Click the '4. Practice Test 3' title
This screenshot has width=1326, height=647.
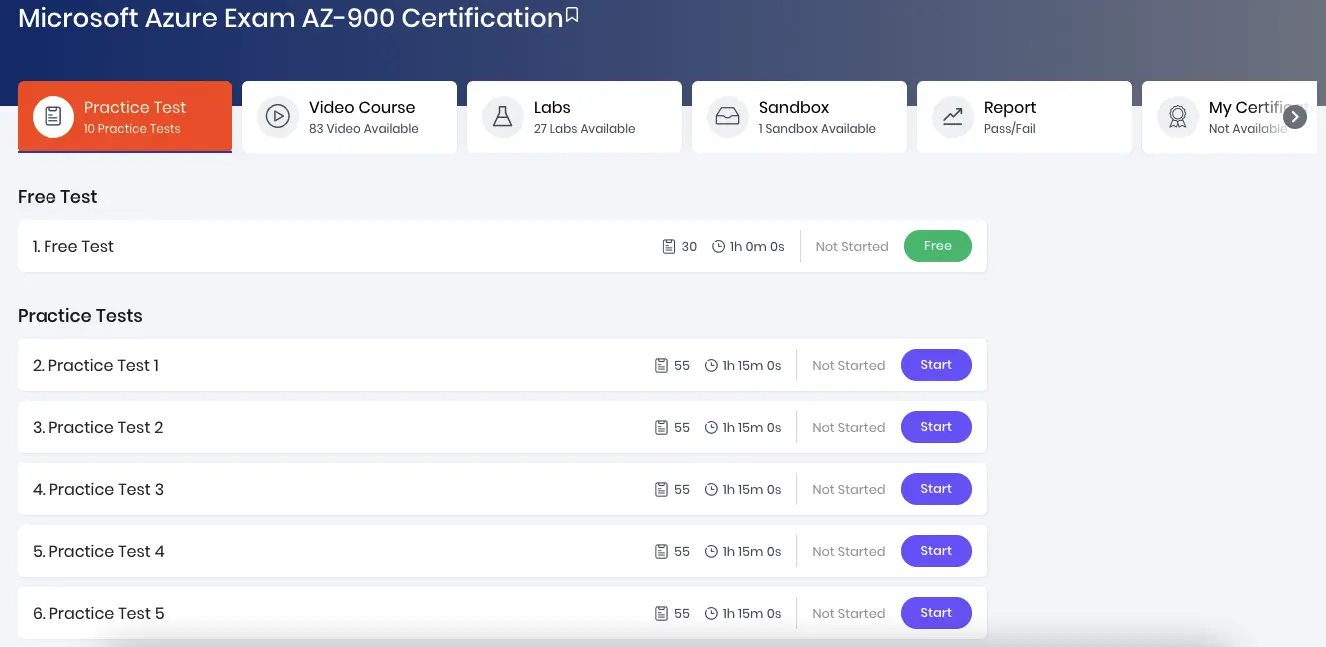coord(98,489)
